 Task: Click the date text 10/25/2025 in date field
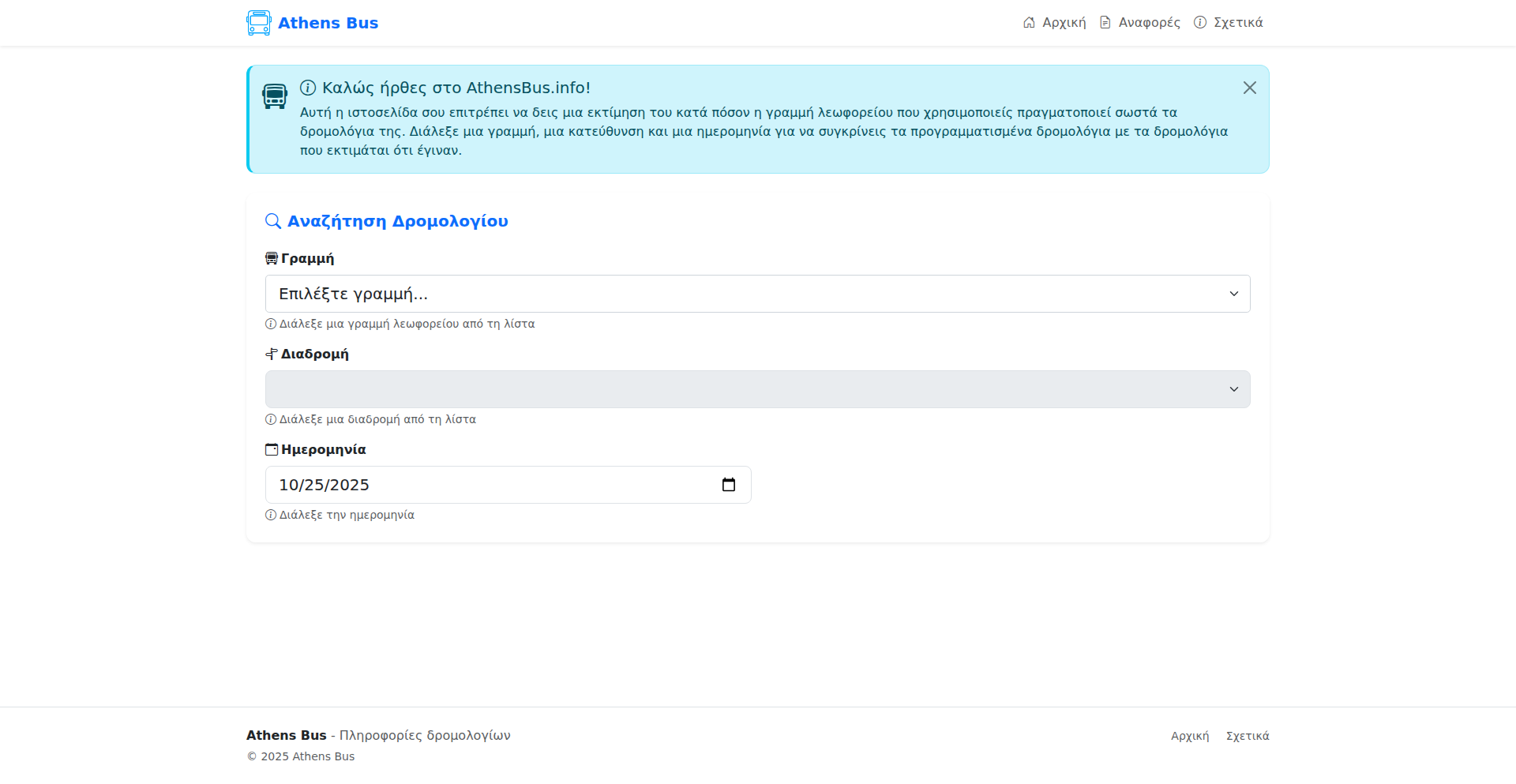tap(324, 485)
